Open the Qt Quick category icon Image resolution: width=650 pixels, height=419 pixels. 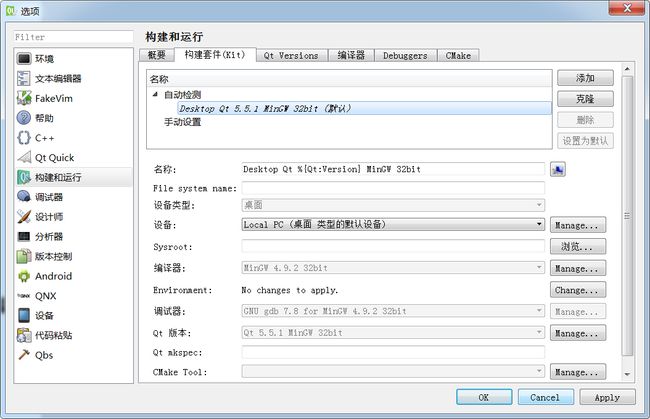pyautogui.click(x=24, y=157)
